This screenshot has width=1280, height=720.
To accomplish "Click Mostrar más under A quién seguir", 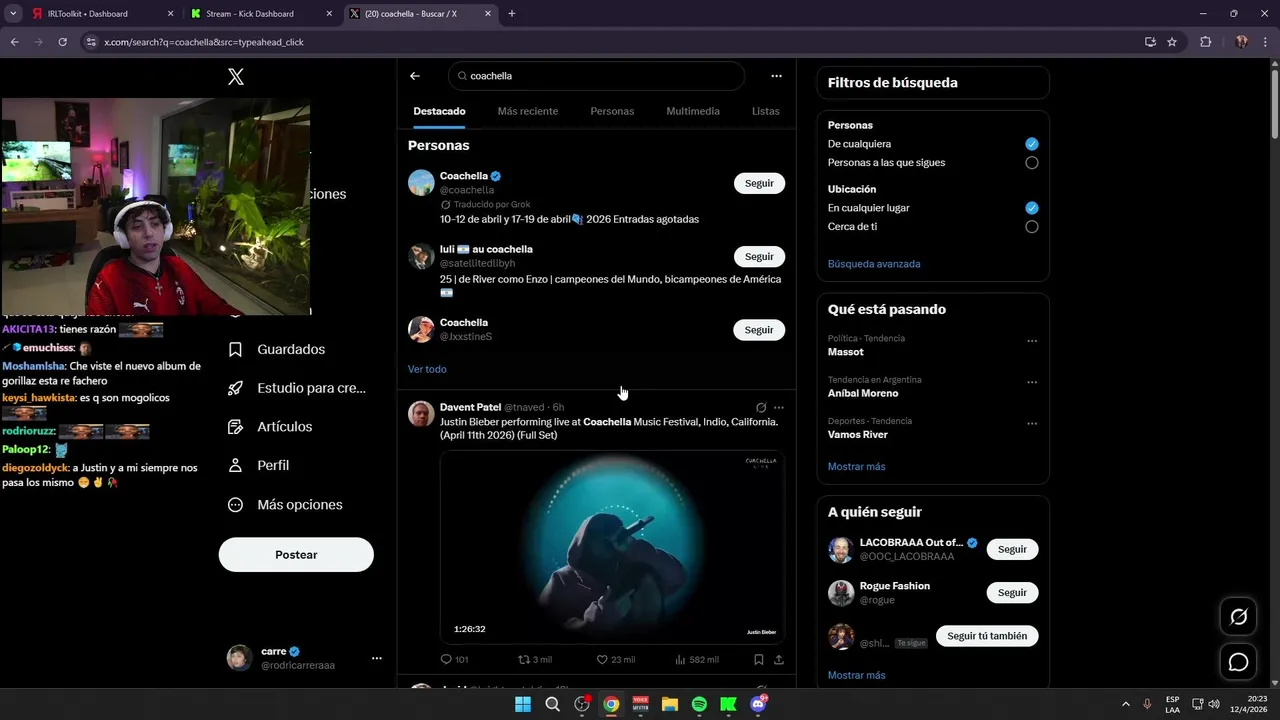I will coord(856,675).
